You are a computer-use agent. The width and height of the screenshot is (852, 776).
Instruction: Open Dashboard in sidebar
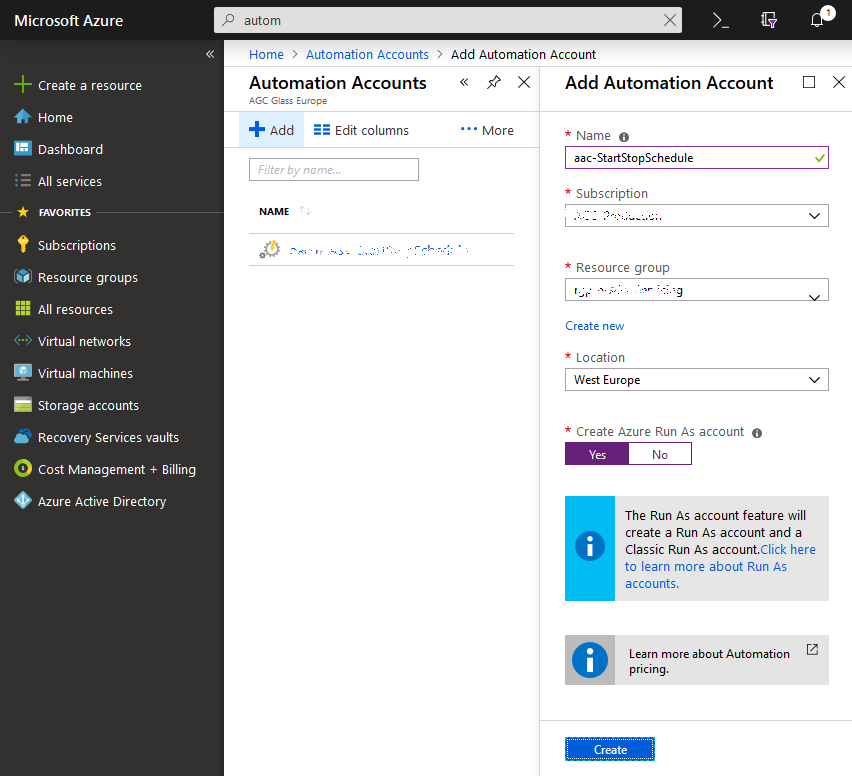[x=70, y=149]
